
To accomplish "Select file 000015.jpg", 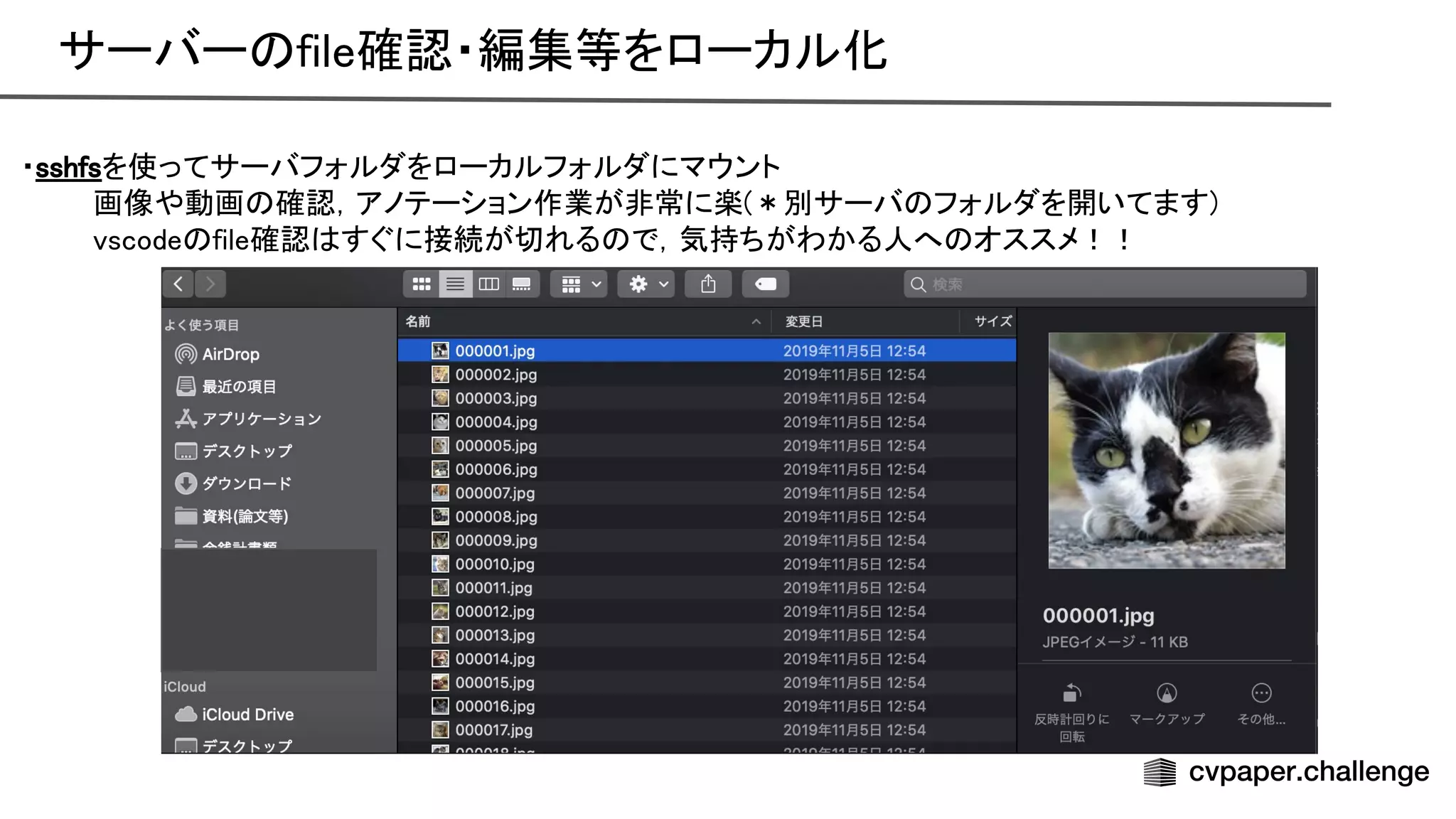I will pos(707,682).
